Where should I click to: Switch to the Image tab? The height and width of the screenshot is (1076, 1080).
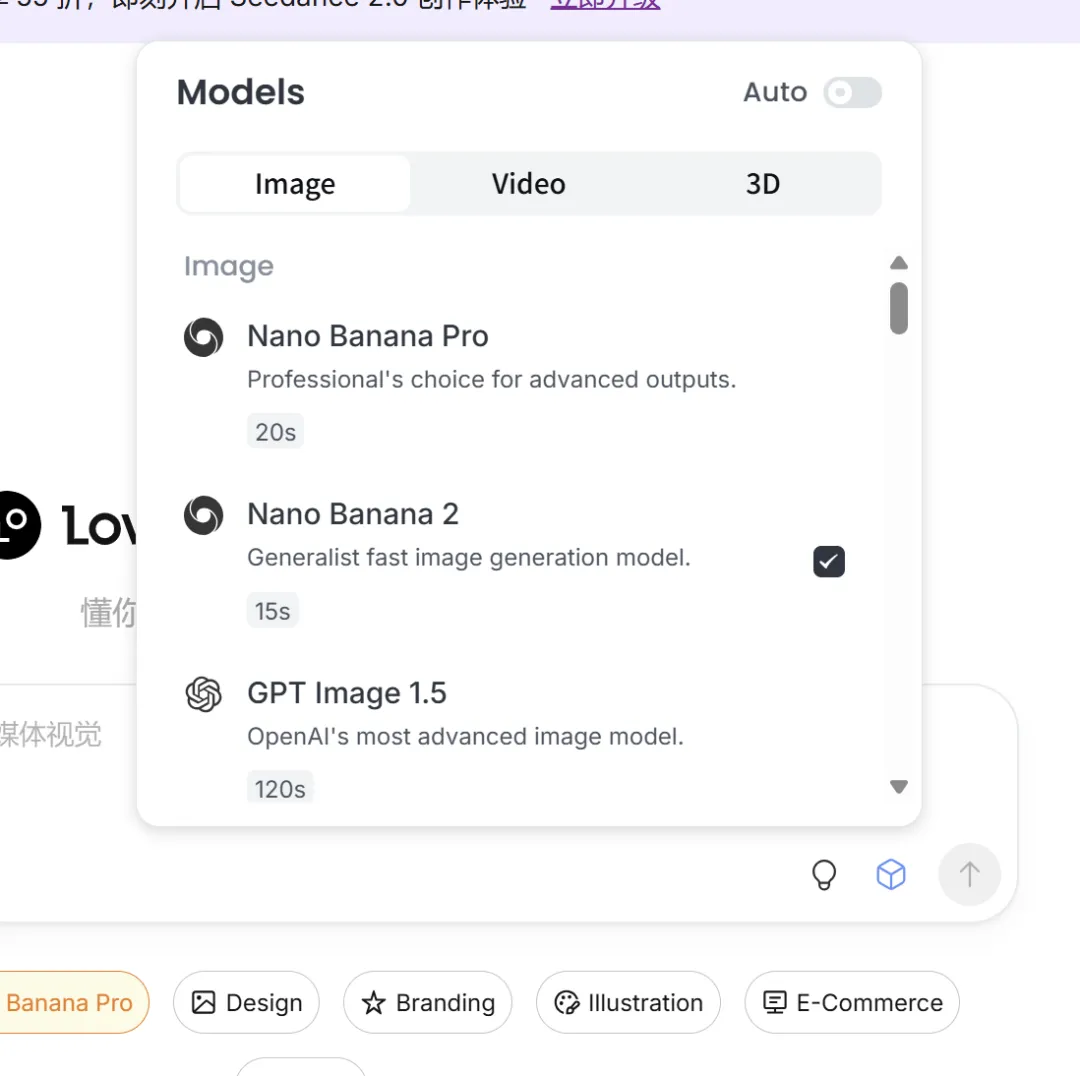click(295, 184)
